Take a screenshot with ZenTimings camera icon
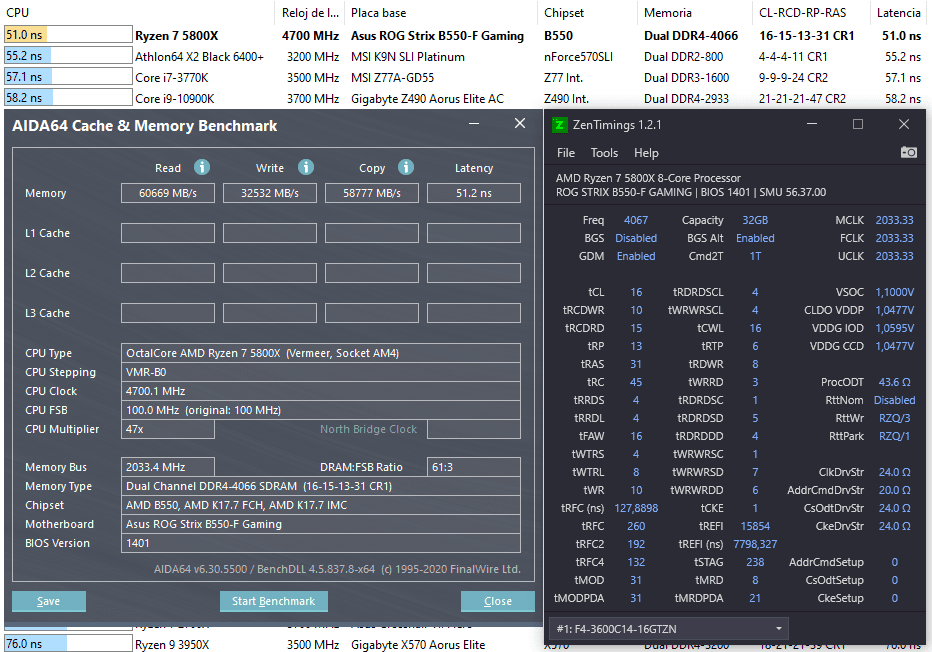The image size is (932, 652). tap(908, 153)
